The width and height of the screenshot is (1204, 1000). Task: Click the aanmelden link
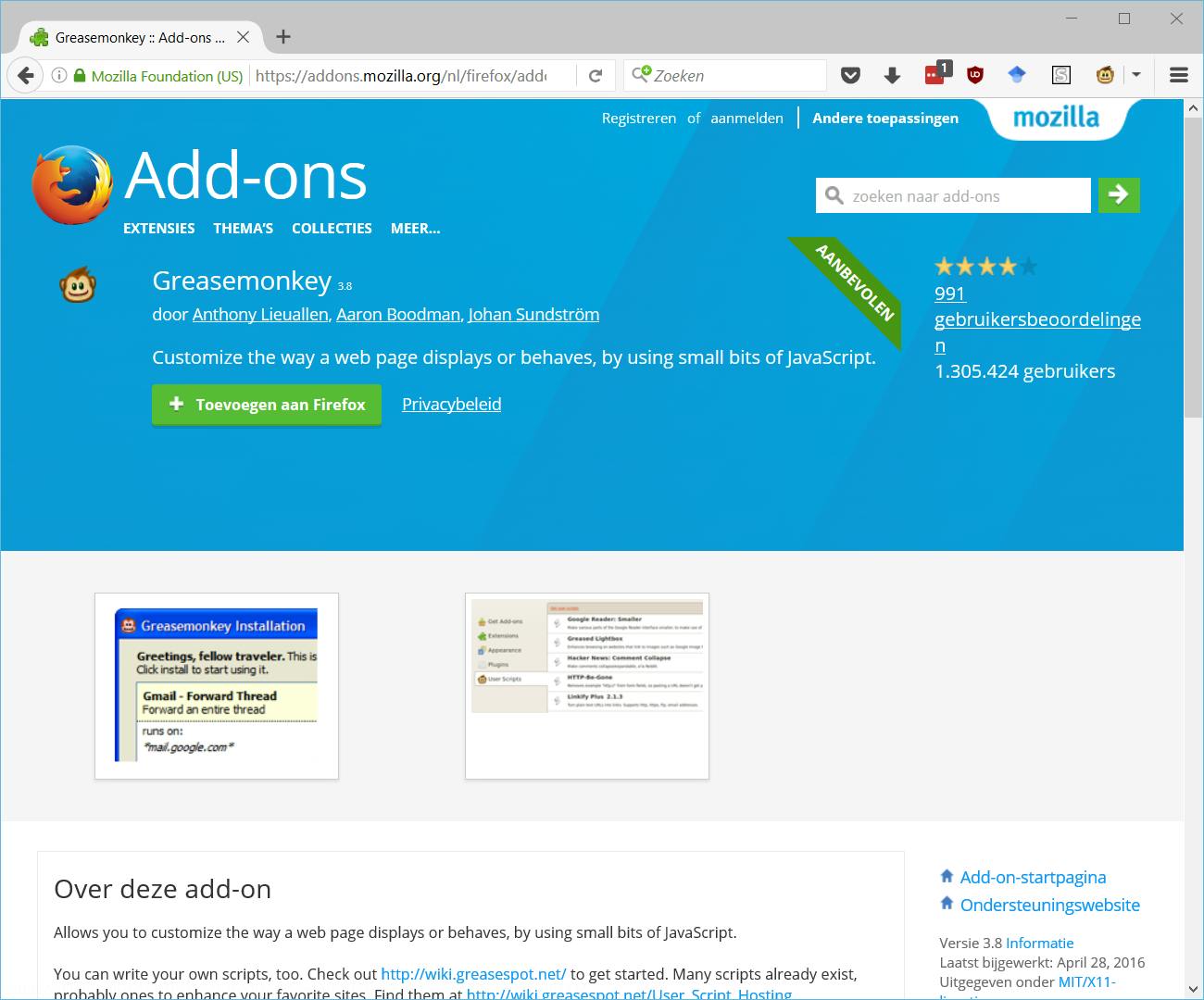point(746,118)
